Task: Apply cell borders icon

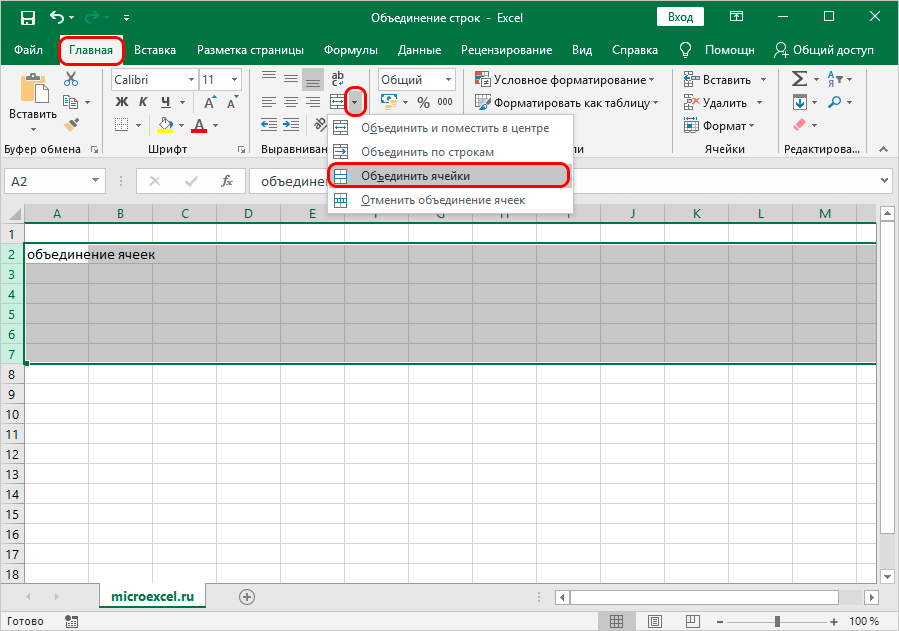Action: tap(122, 125)
